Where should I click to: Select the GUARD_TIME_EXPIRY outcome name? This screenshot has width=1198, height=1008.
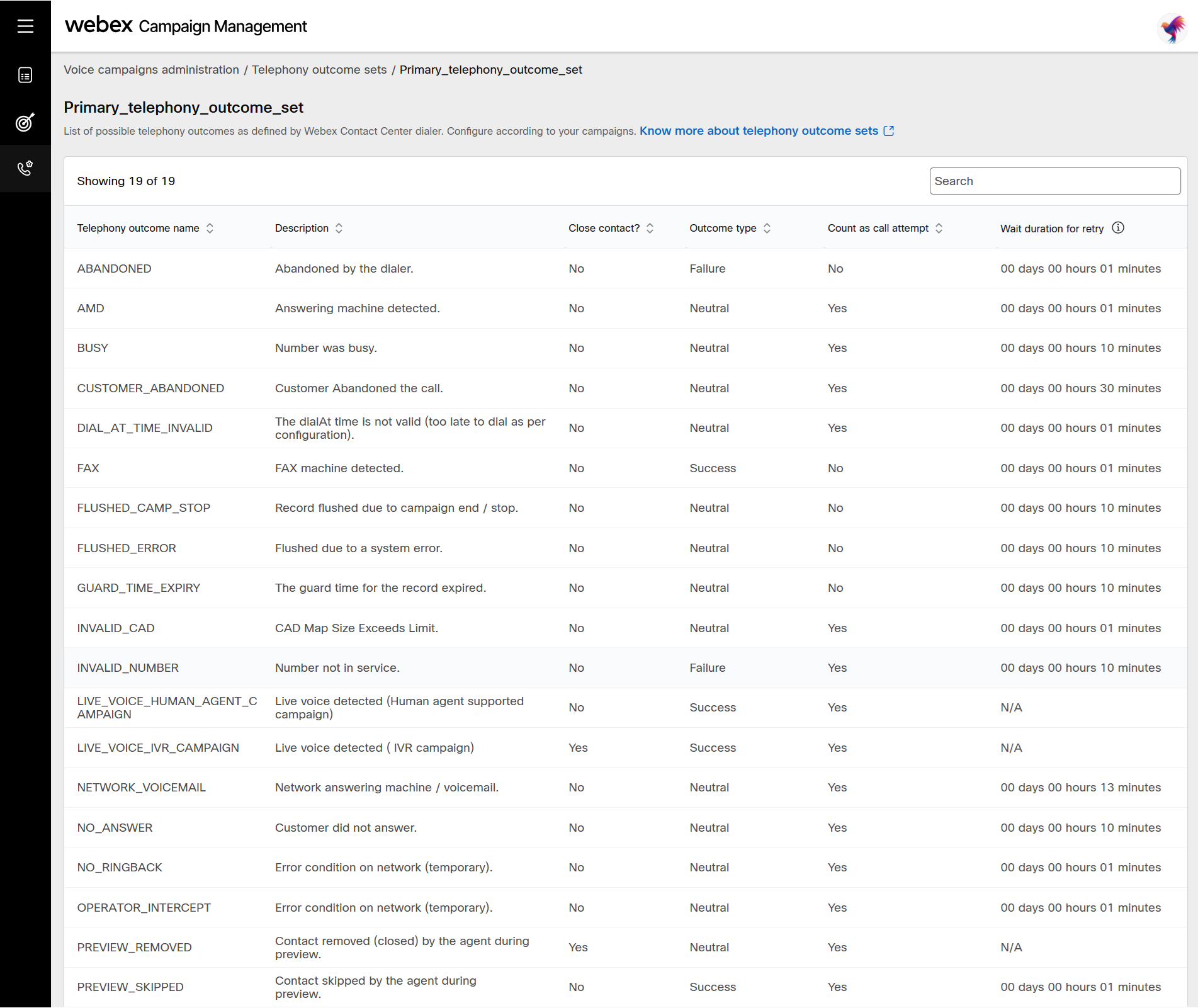(138, 588)
